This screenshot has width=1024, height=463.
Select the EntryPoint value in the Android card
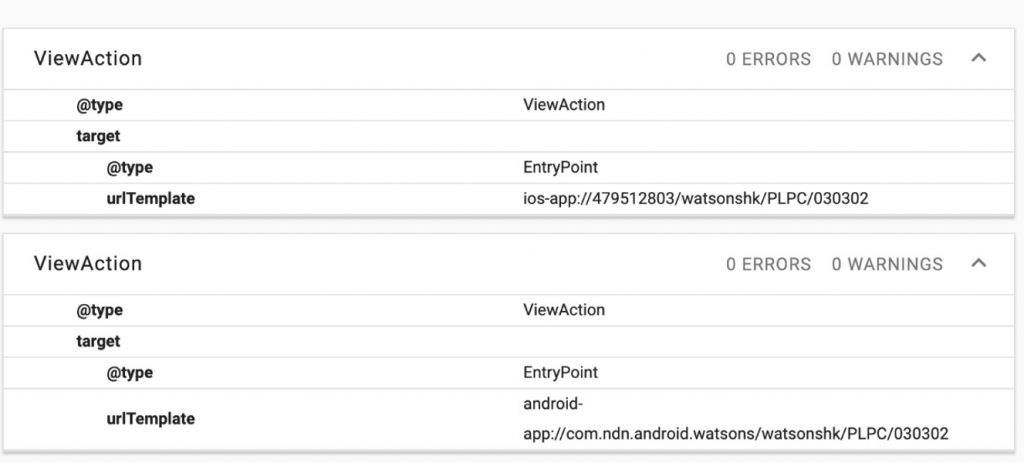click(560, 373)
